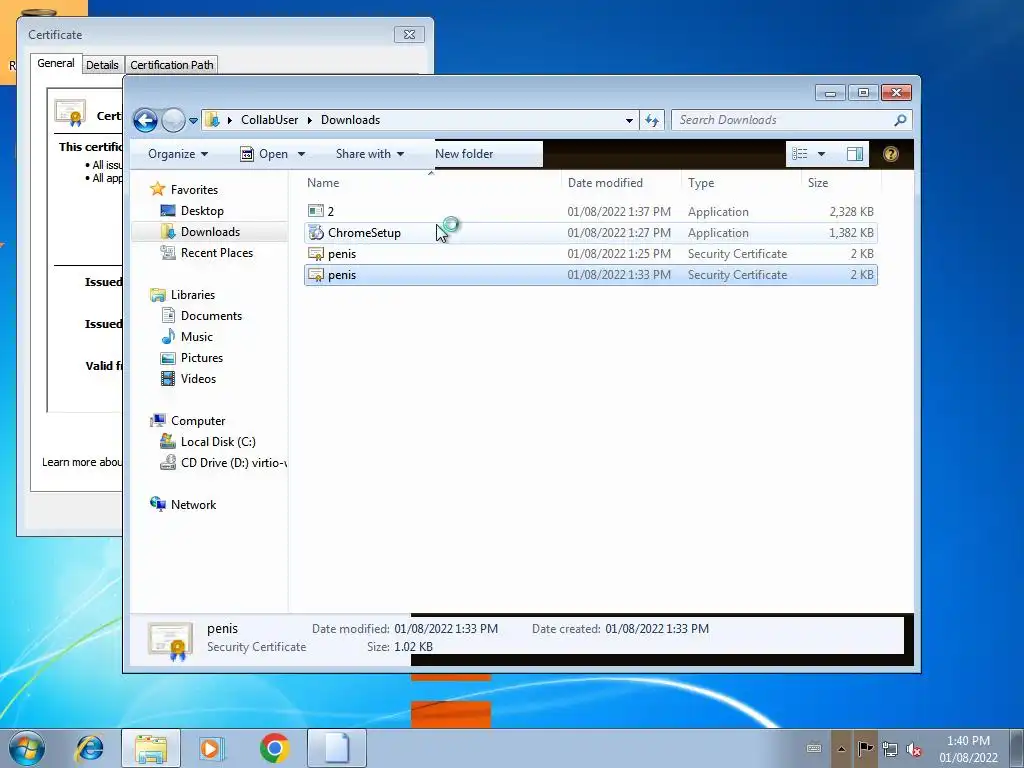Screen dimensions: 1024x768
Task: Click the network icon in the system tray
Action: pos(889,749)
